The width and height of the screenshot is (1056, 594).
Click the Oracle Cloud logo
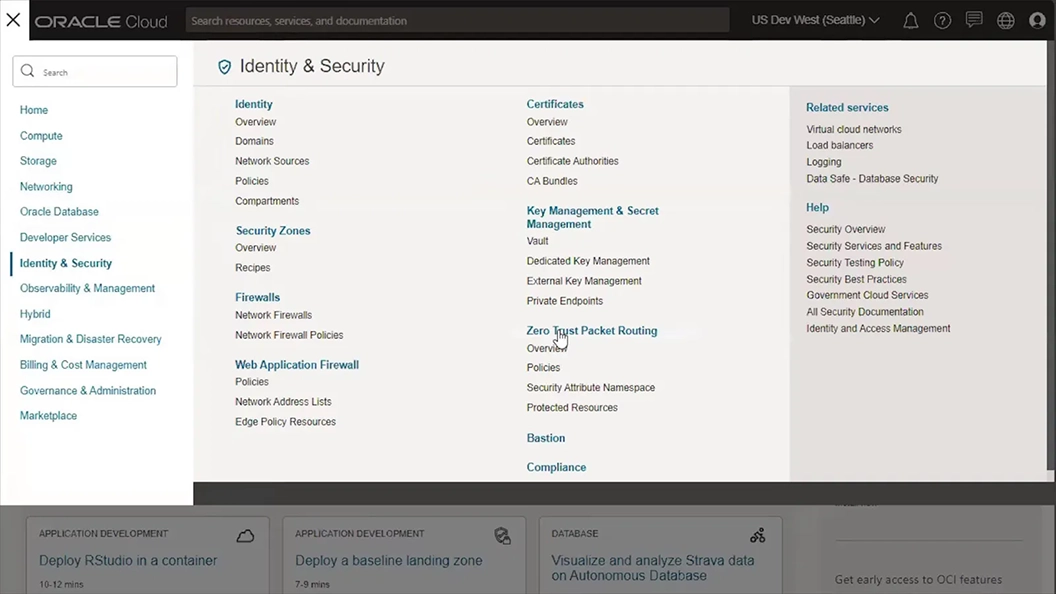pos(101,22)
